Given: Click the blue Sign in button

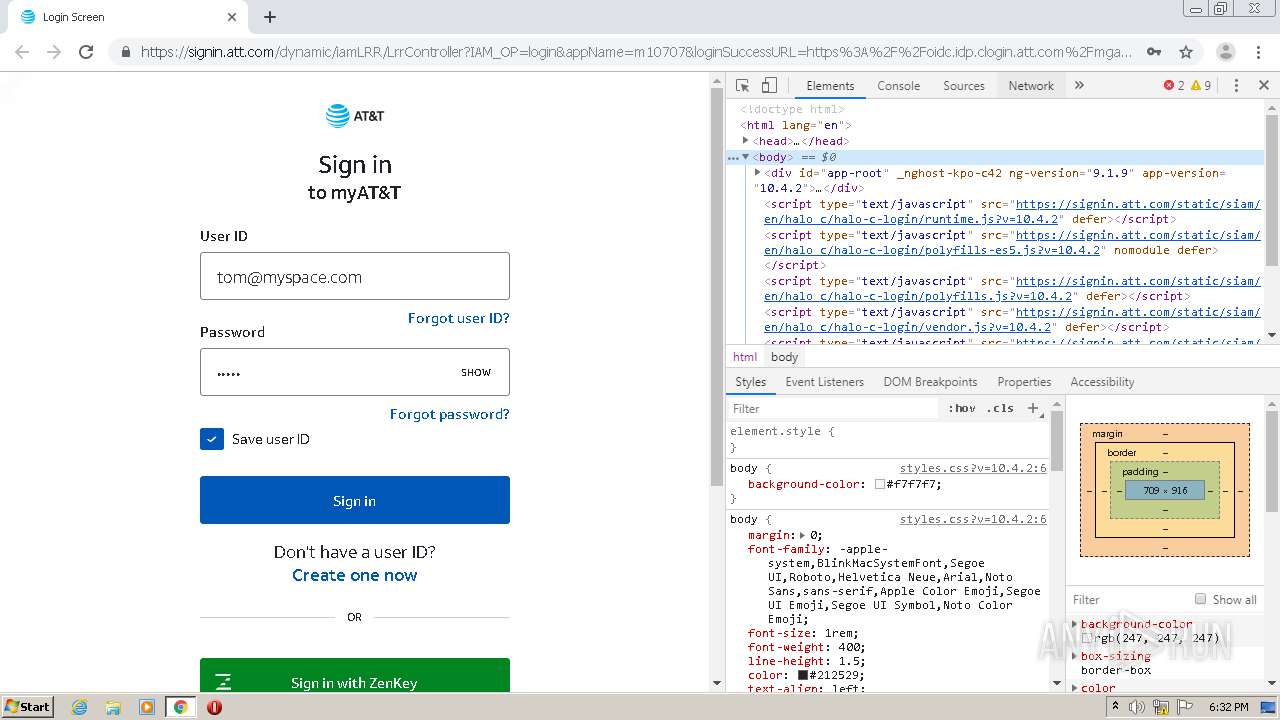Looking at the screenshot, I should click(x=355, y=500).
